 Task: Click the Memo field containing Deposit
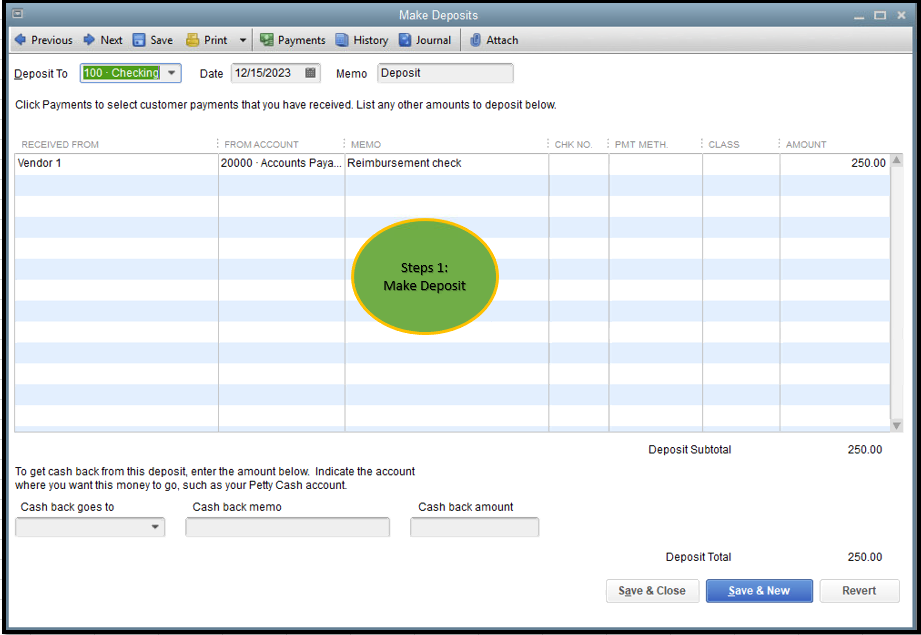pyautogui.click(x=445, y=73)
